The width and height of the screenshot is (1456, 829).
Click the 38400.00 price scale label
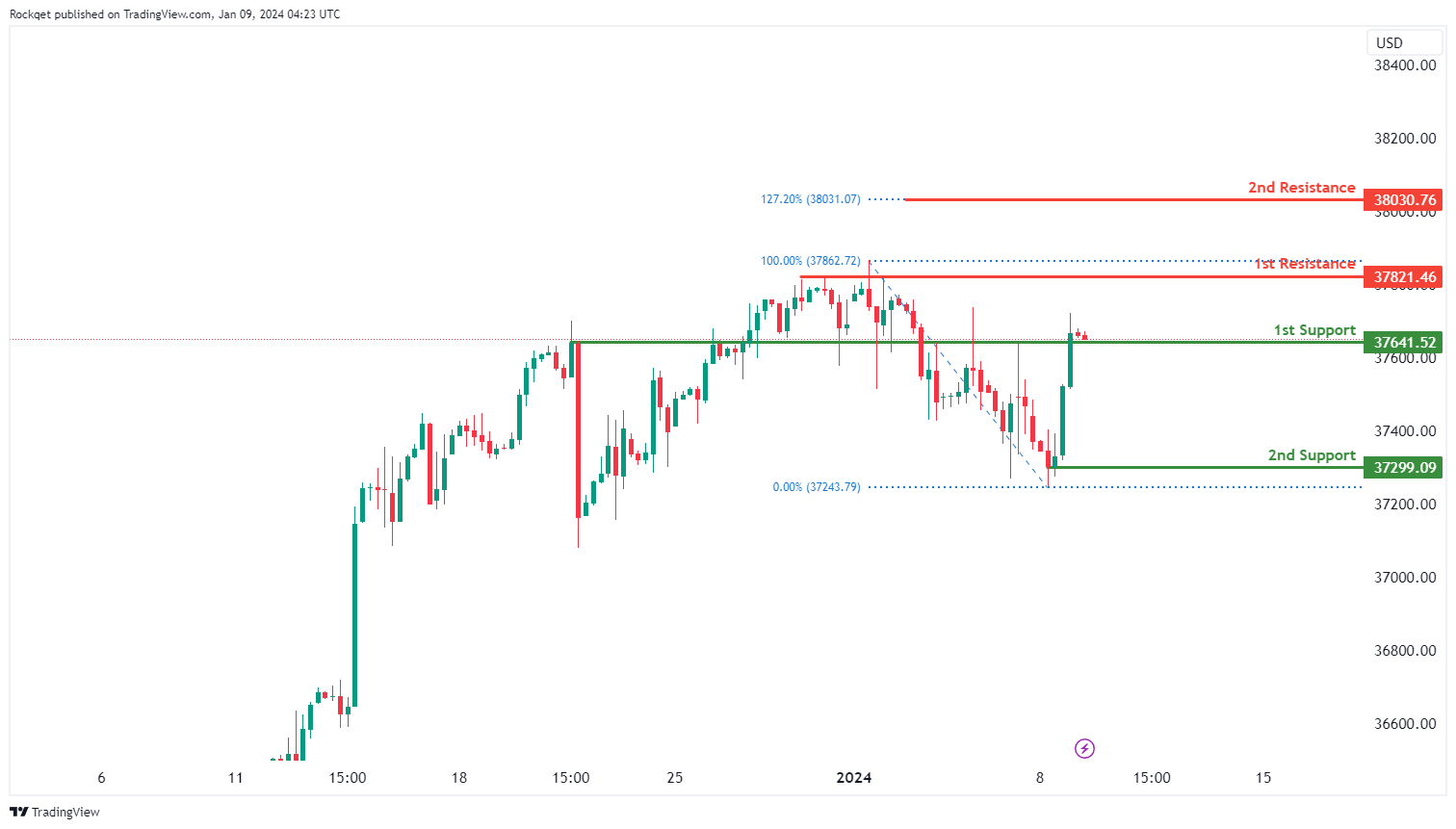[1404, 65]
